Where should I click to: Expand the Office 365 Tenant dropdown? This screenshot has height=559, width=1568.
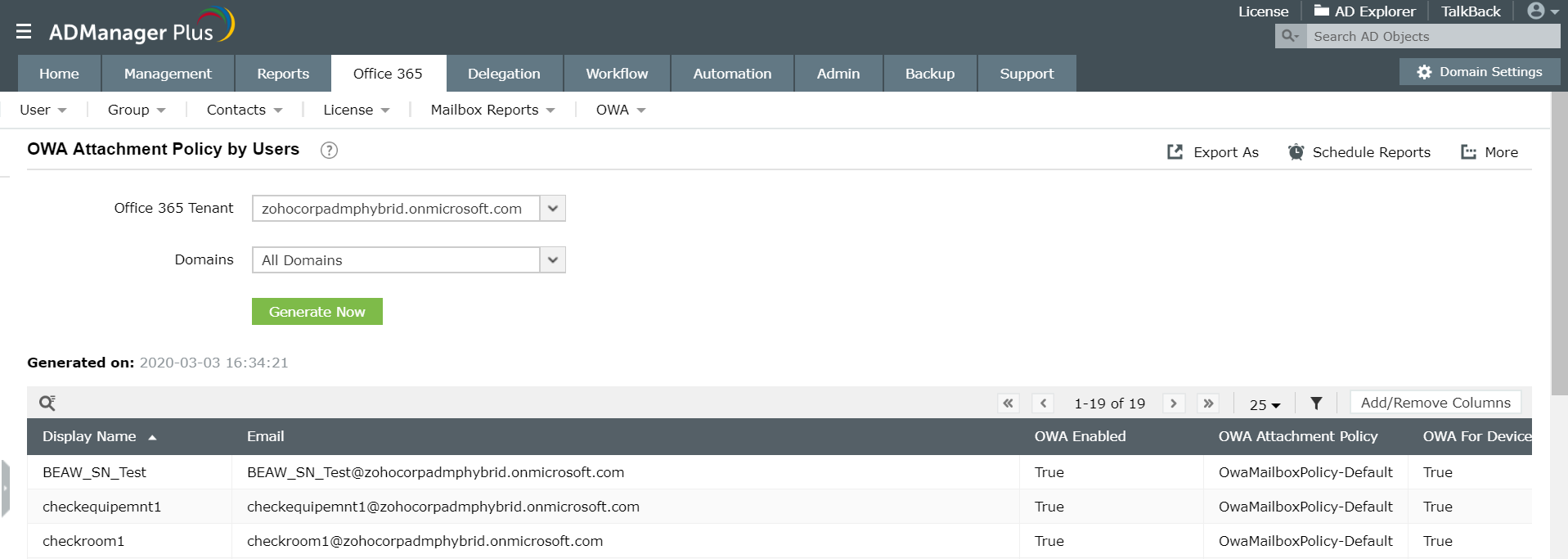point(553,209)
